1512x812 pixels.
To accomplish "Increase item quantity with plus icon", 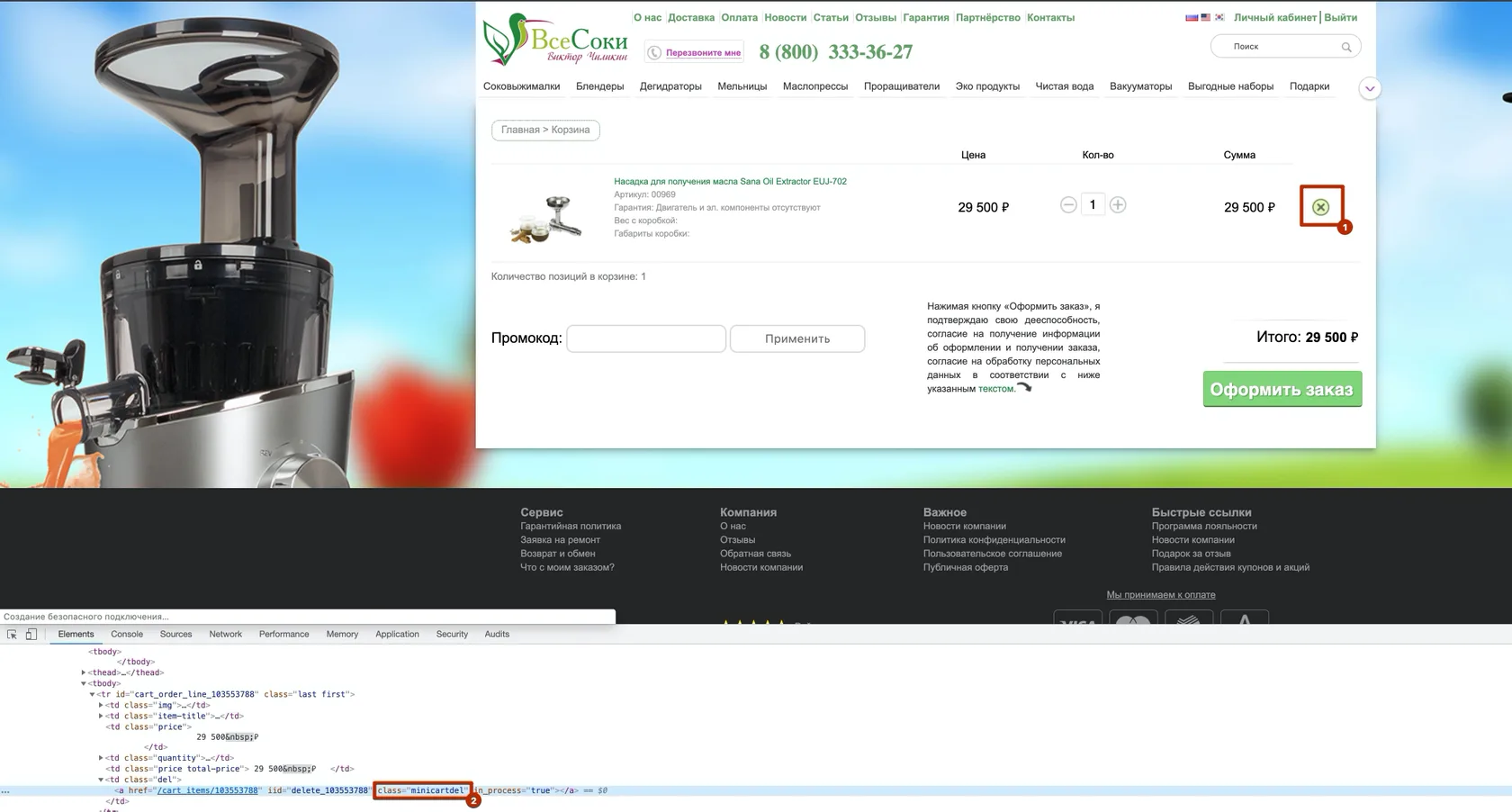I will [x=1118, y=205].
